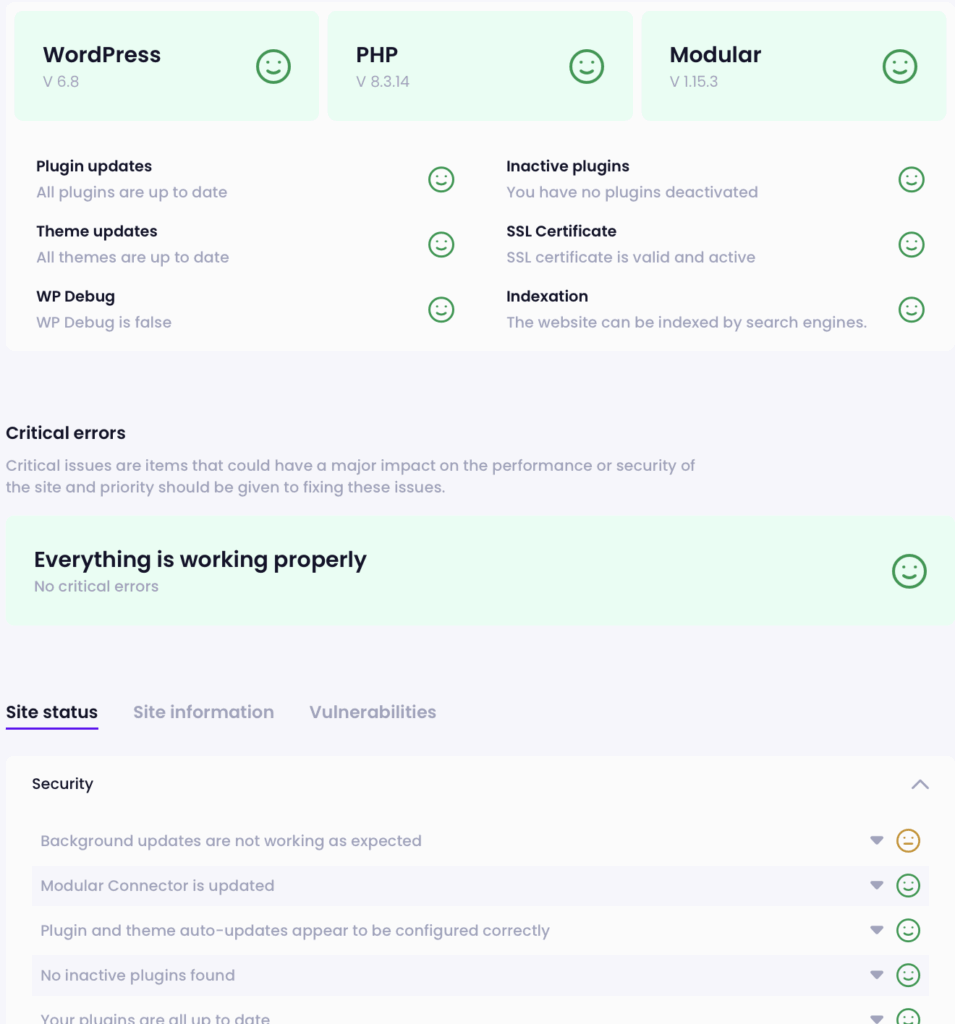955x1024 pixels.
Task: Expand plugin and theme auto-updates arrow
Action: (877, 930)
